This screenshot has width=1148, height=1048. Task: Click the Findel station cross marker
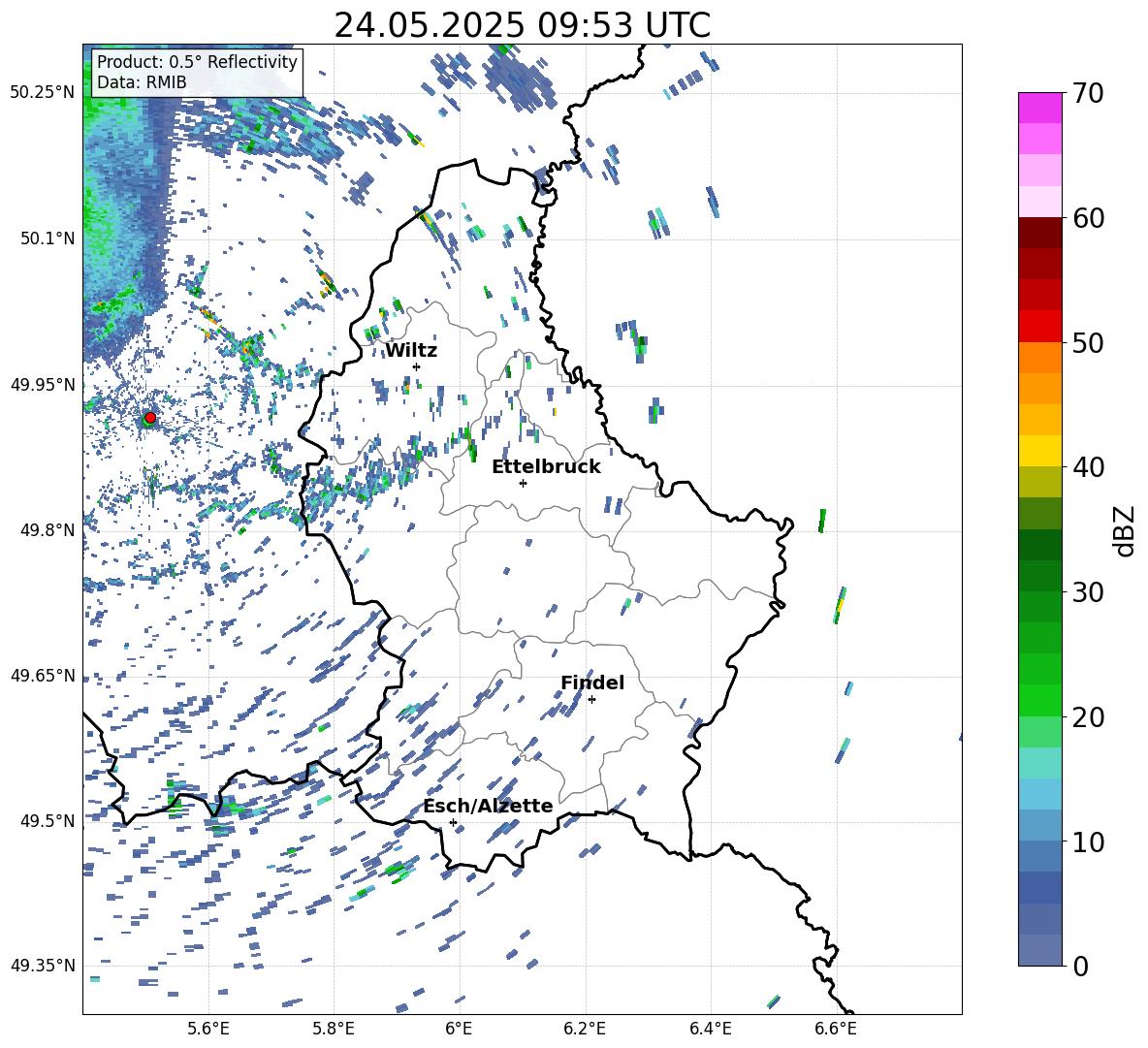click(591, 700)
